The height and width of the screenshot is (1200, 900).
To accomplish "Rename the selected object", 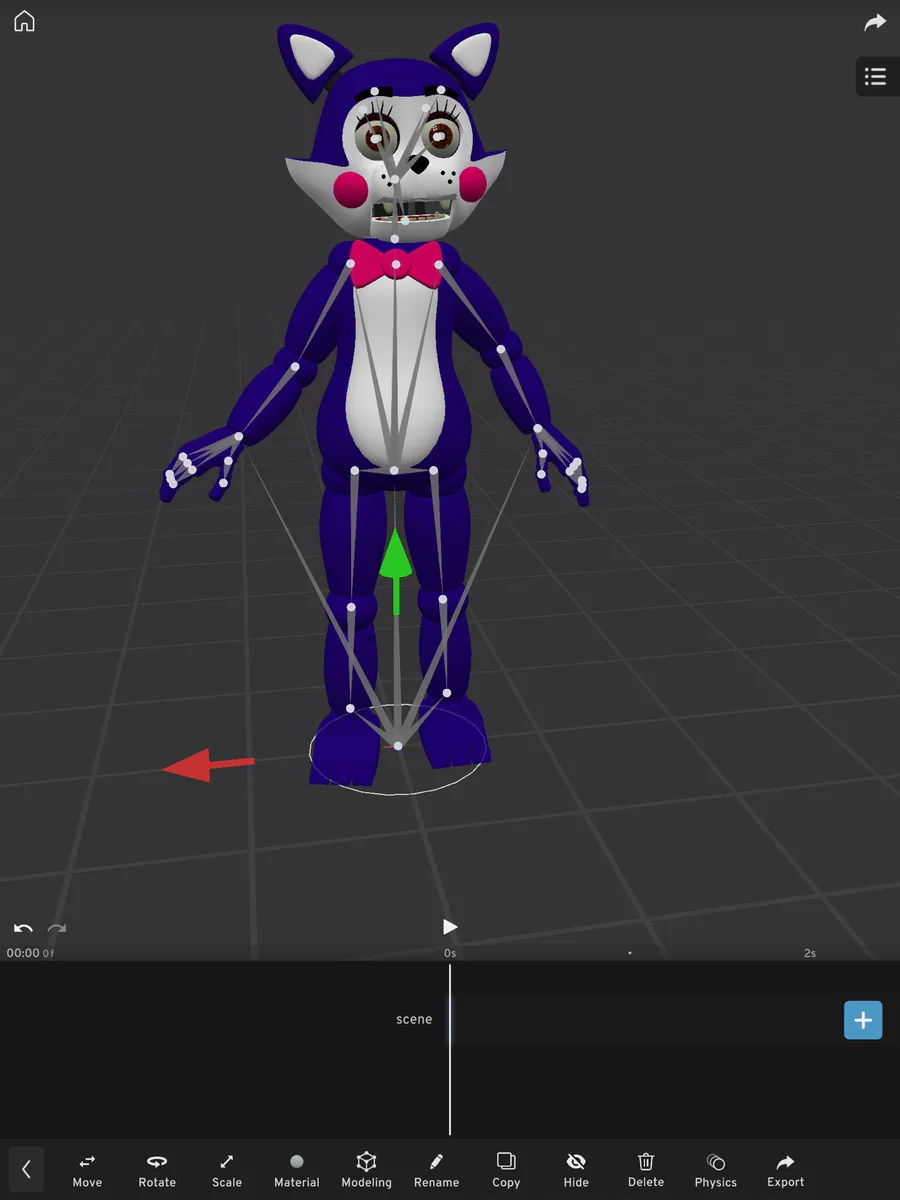I will click(437, 1170).
